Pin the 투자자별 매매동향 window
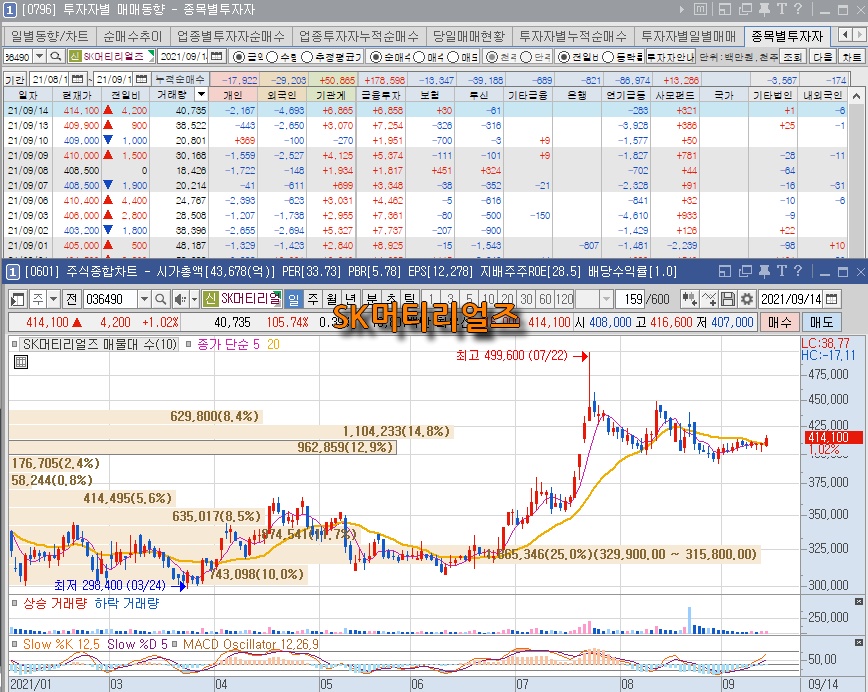 [764, 9]
